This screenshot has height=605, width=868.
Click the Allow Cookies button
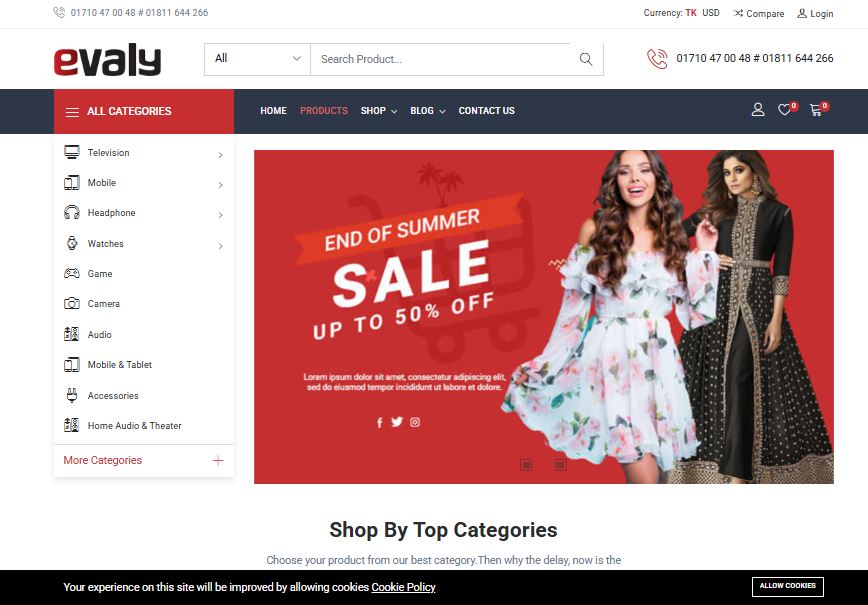coord(788,586)
